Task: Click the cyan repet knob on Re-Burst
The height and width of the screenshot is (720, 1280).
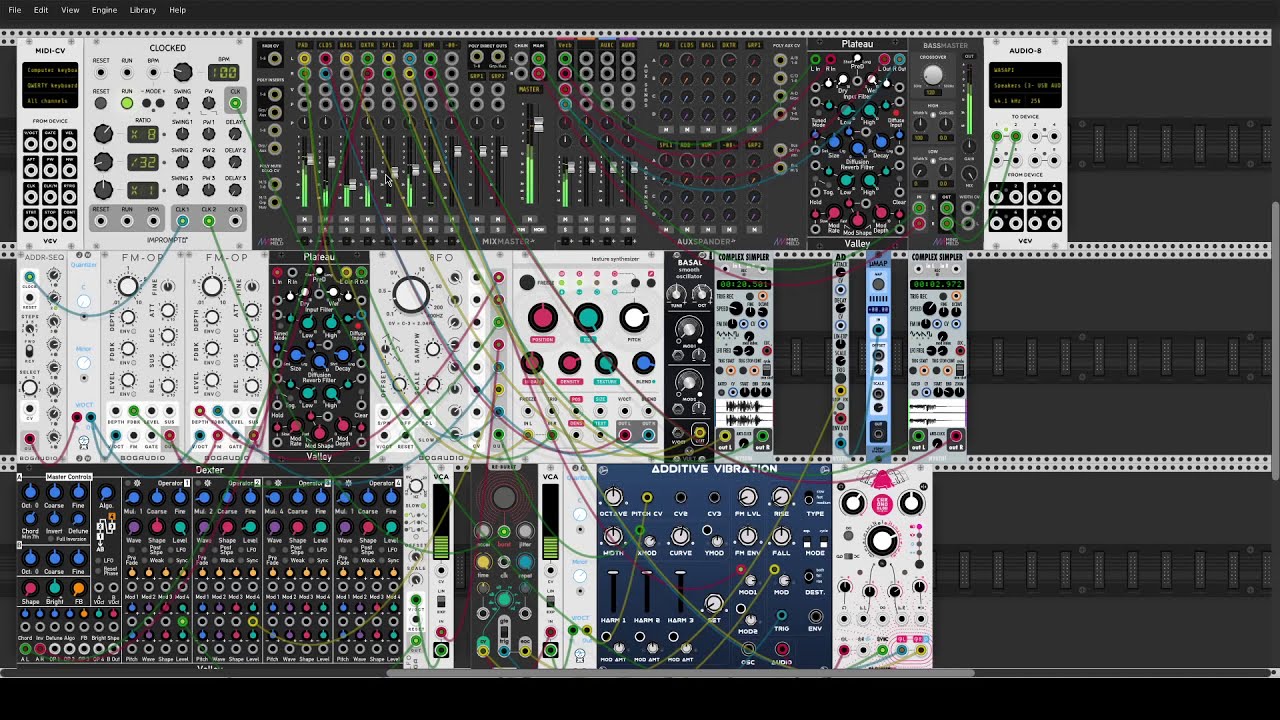Action: pos(525,561)
